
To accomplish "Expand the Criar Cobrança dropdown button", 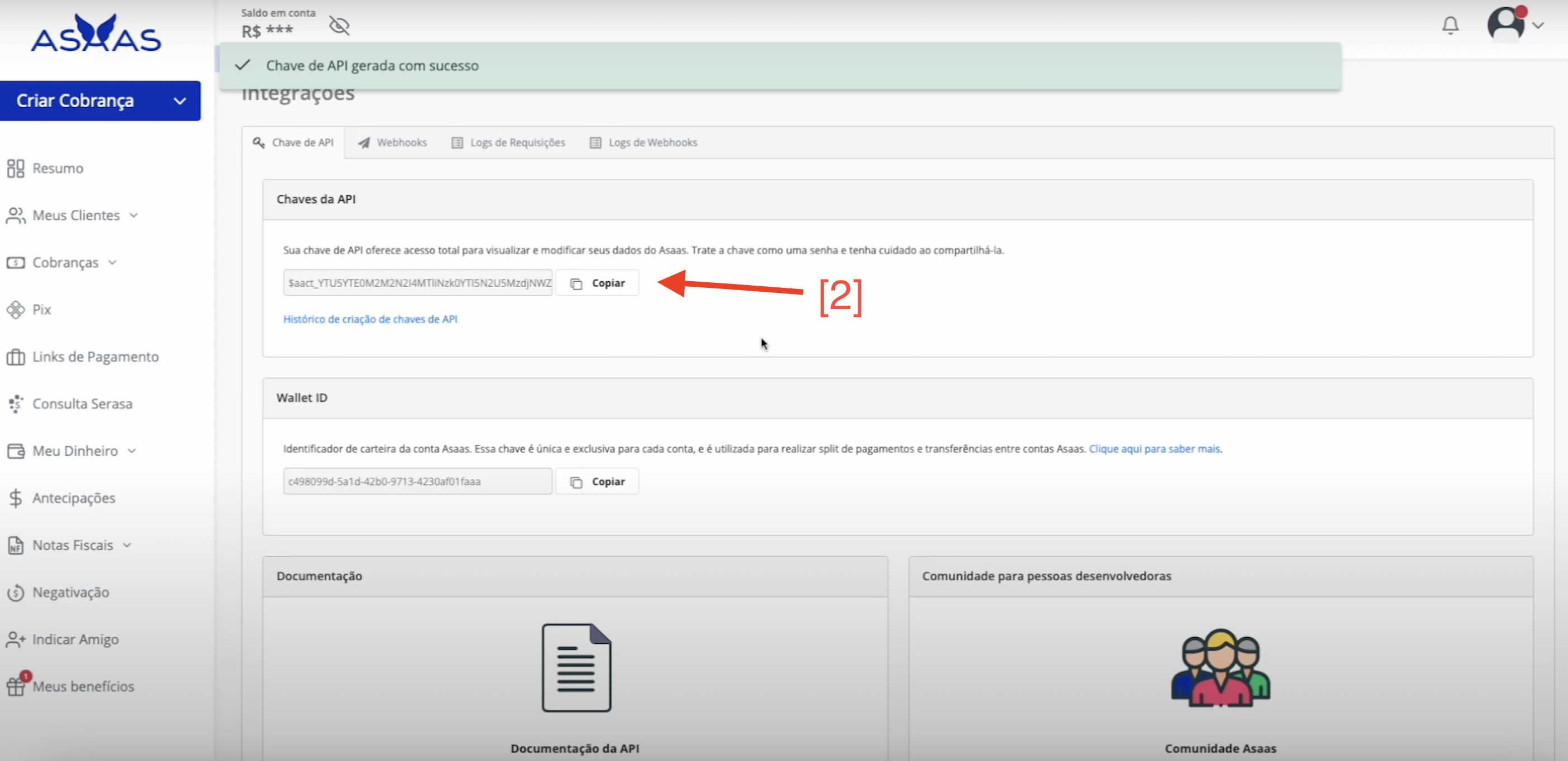I will [x=100, y=101].
